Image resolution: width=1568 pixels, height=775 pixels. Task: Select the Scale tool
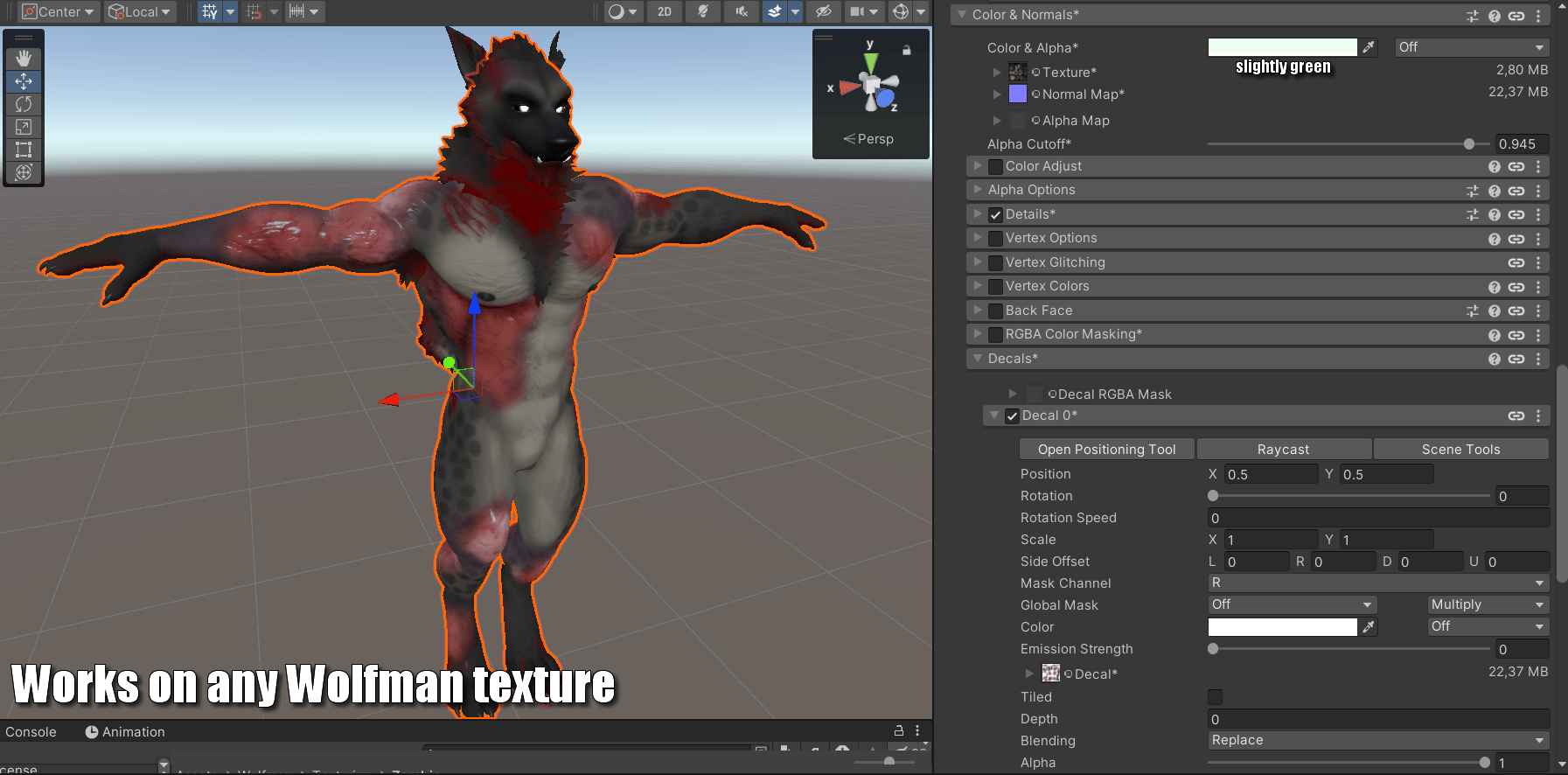[x=24, y=127]
